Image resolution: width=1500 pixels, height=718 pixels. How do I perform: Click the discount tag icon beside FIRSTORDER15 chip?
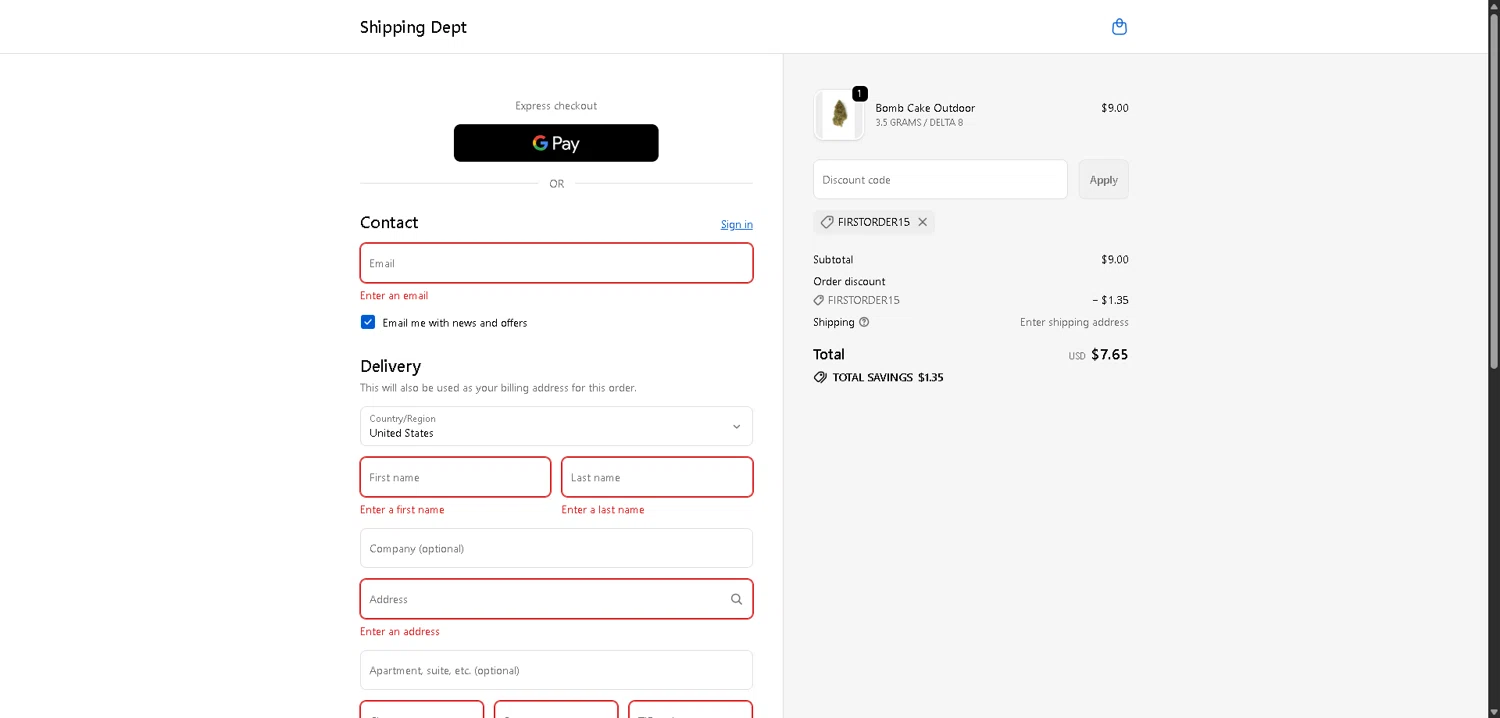(x=827, y=222)
